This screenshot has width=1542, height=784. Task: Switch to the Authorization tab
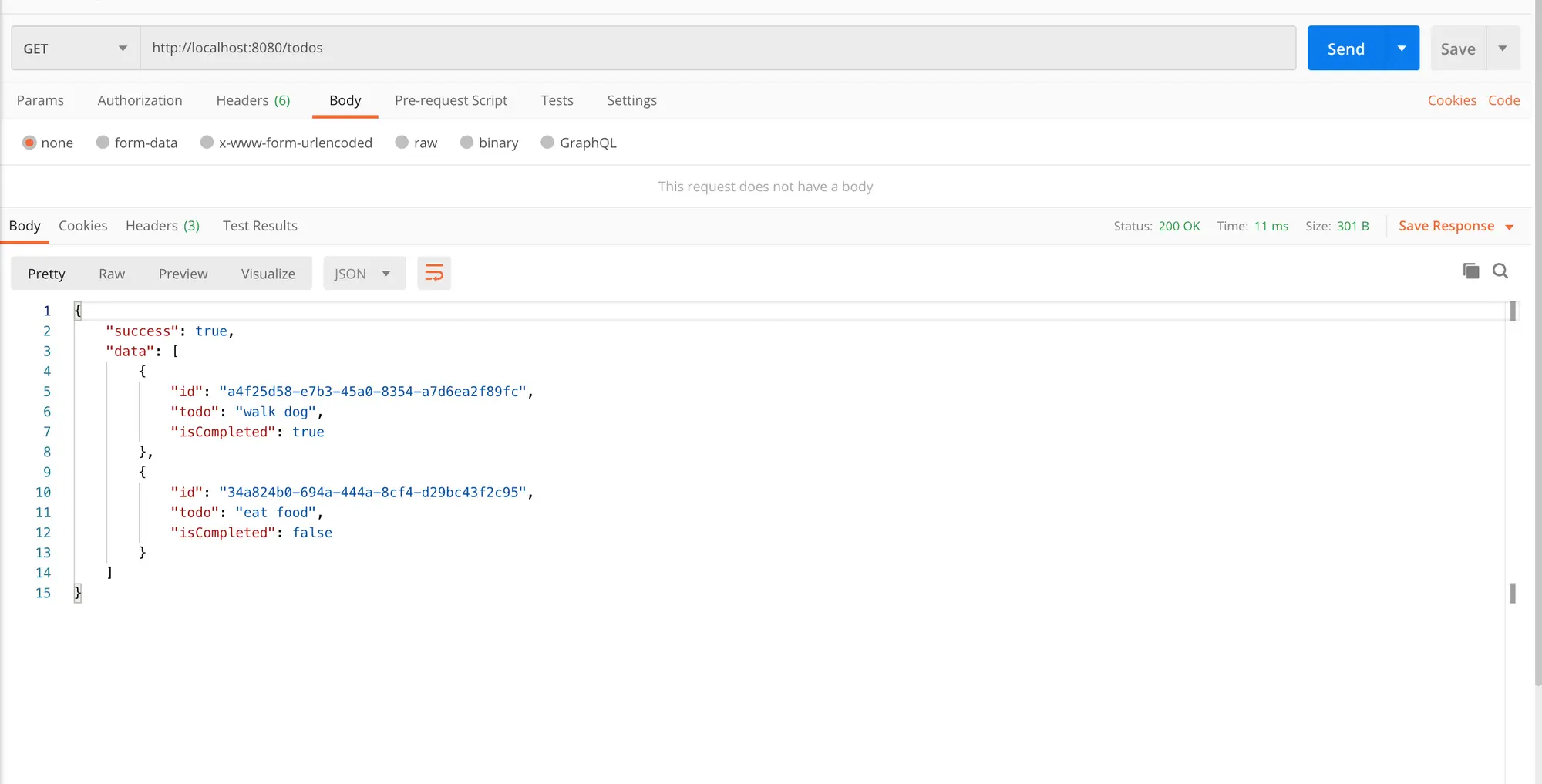(140, 100)
